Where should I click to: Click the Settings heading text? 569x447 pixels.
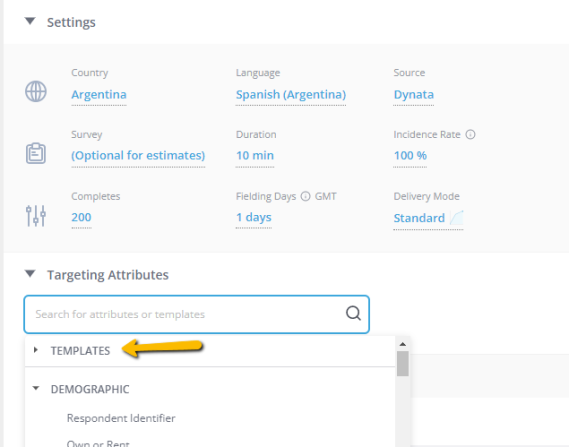point(71,22)
